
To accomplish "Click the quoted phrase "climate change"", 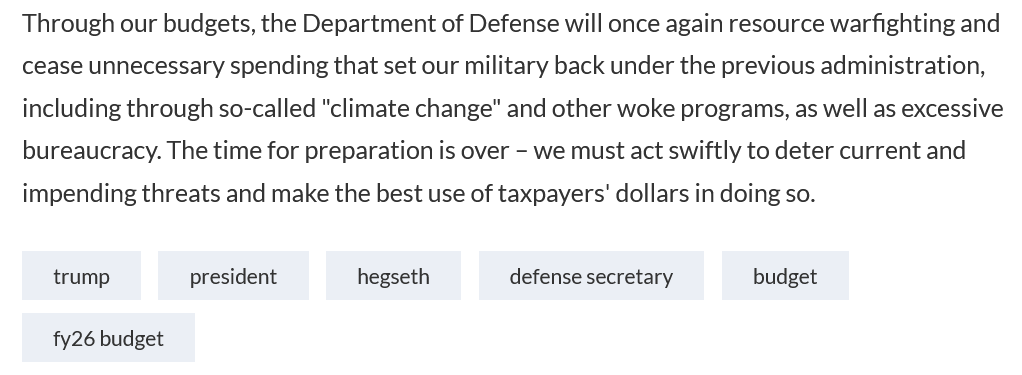I will (411, 108).
